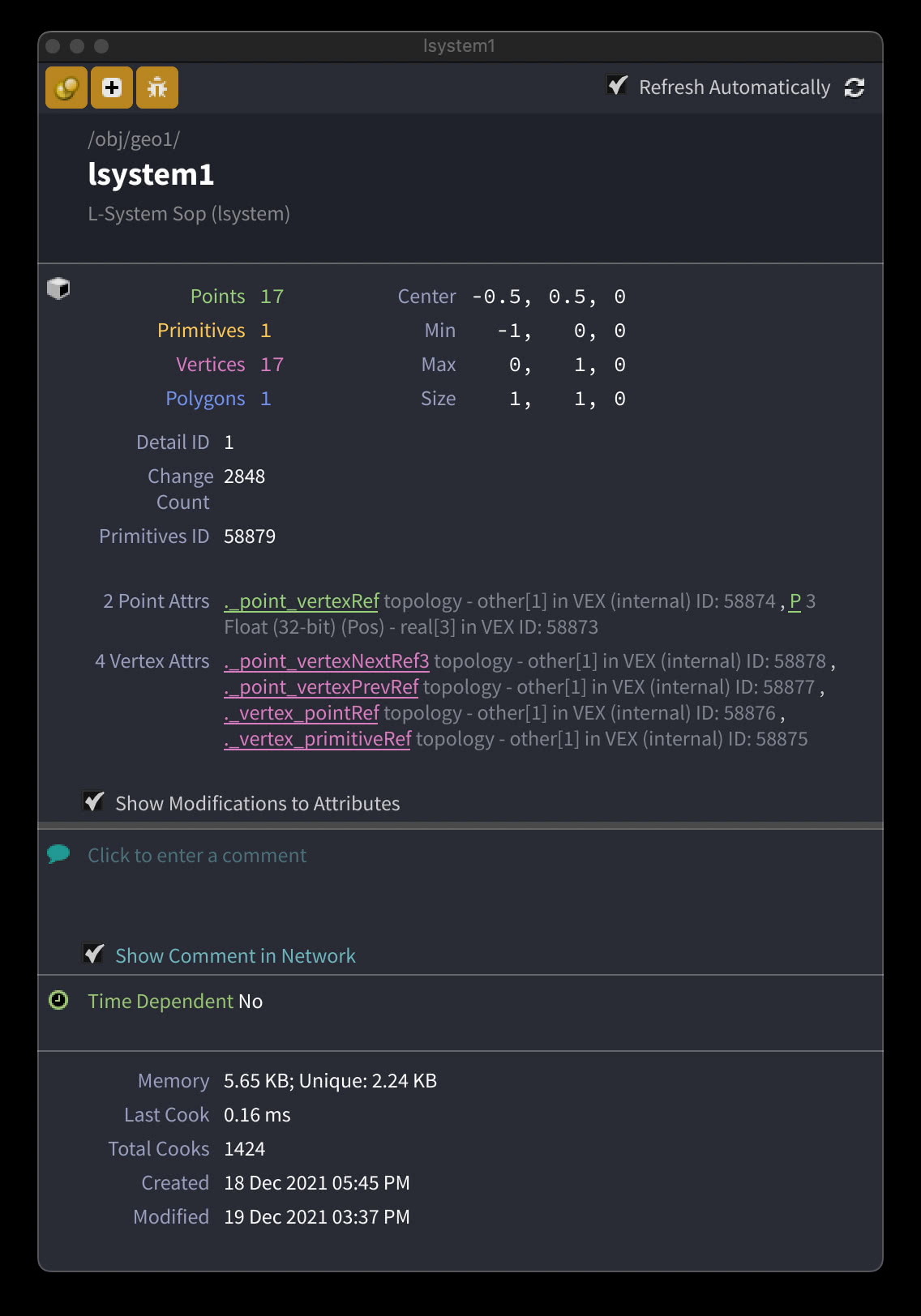Click the bug debug icon button
The width and height of the screenshot is (921, 1316).
tap(157, 88)
